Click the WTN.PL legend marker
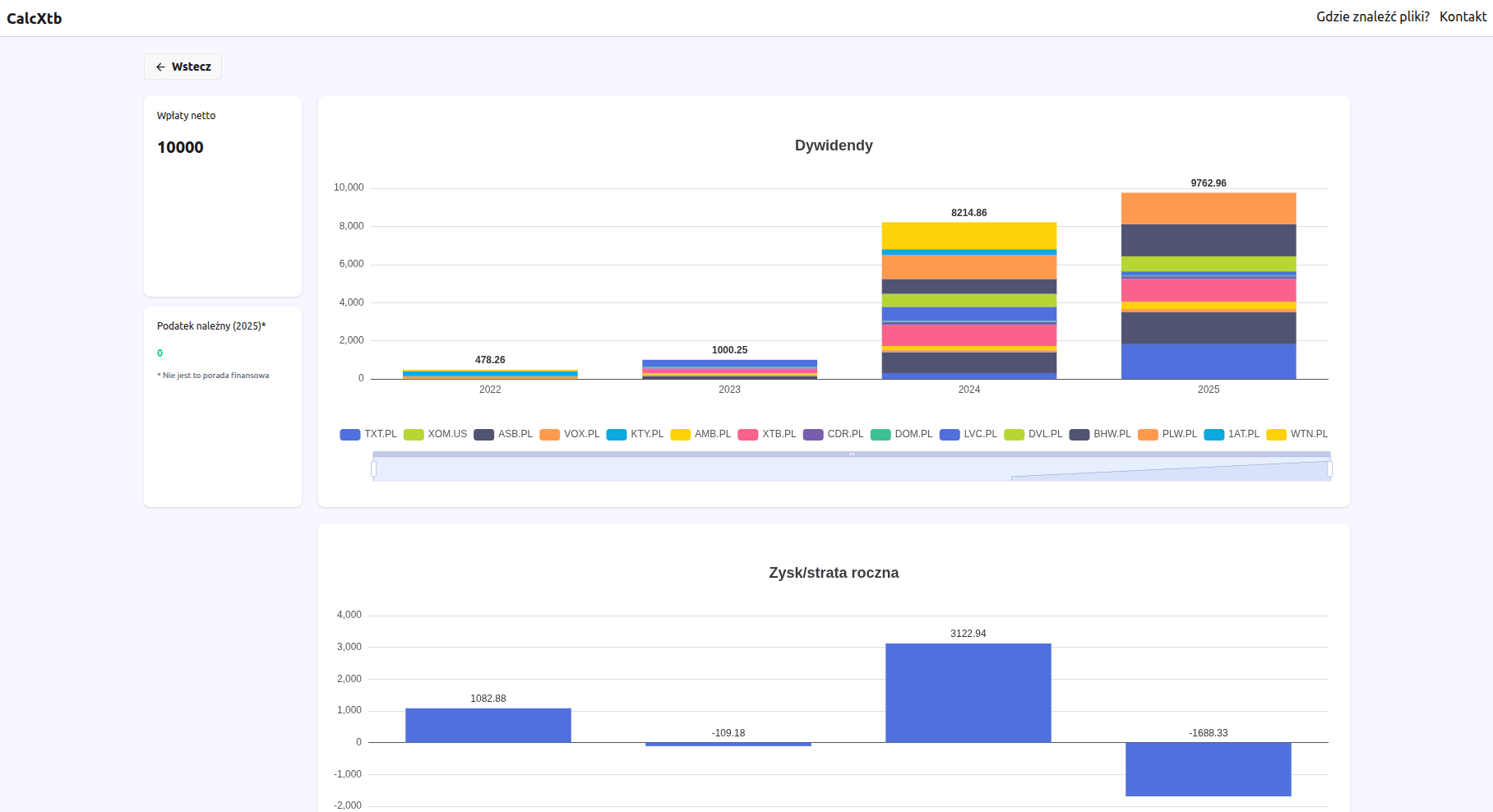The height and width of the screenshot is (812, 1493). (1276, 435)
